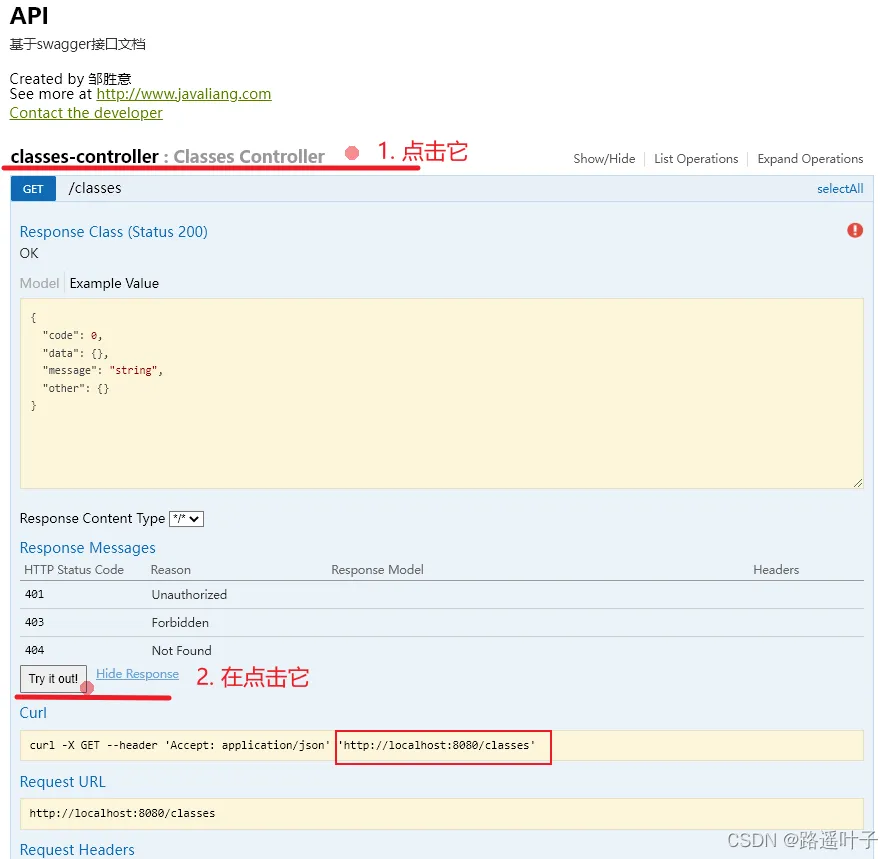893x859 pixels.
Task: Click Expand Operations link
Action: [810, 159]
